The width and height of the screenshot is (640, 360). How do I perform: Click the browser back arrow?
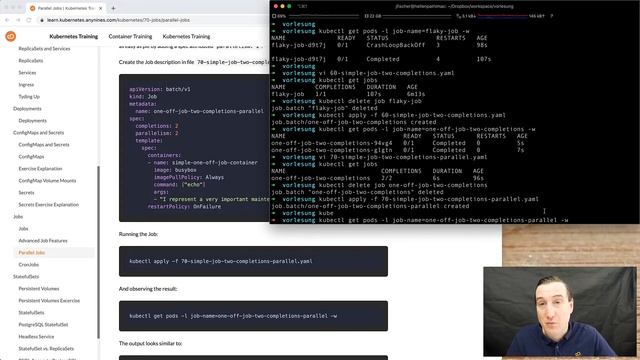(7, 20)
